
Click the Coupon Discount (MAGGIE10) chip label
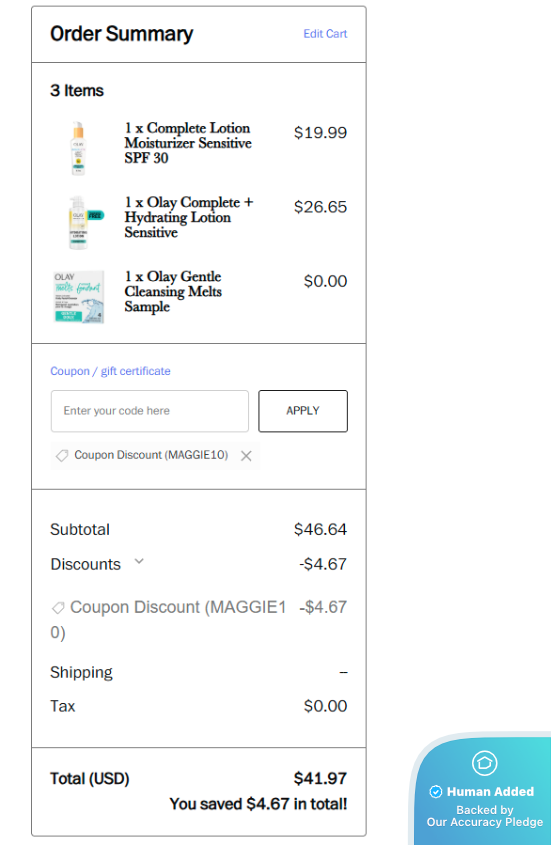click(151, 455)
